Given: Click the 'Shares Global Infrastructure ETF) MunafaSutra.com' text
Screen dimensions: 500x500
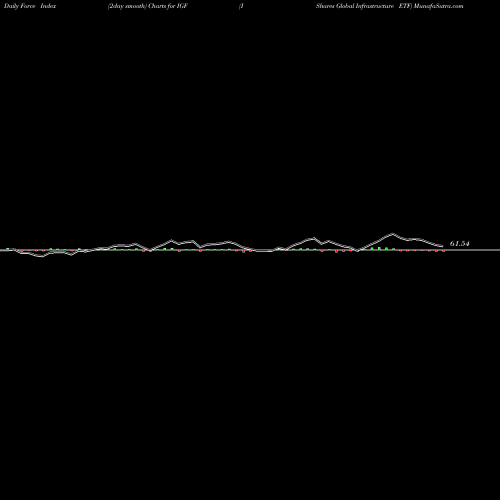Looking at the screenshot, I should click(389, 6).
